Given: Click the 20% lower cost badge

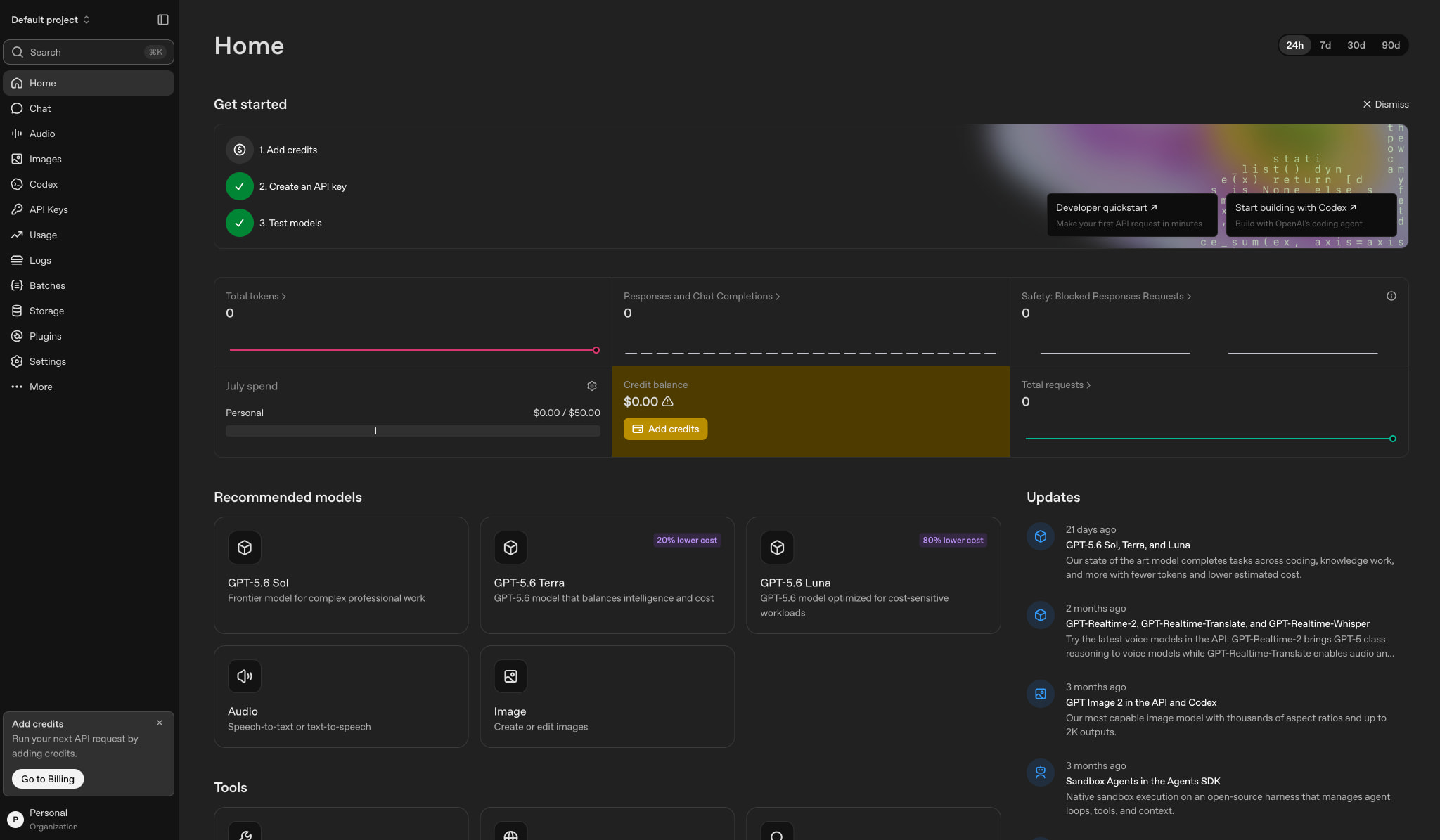Looking at the screenshot, I should click(687, 541).
